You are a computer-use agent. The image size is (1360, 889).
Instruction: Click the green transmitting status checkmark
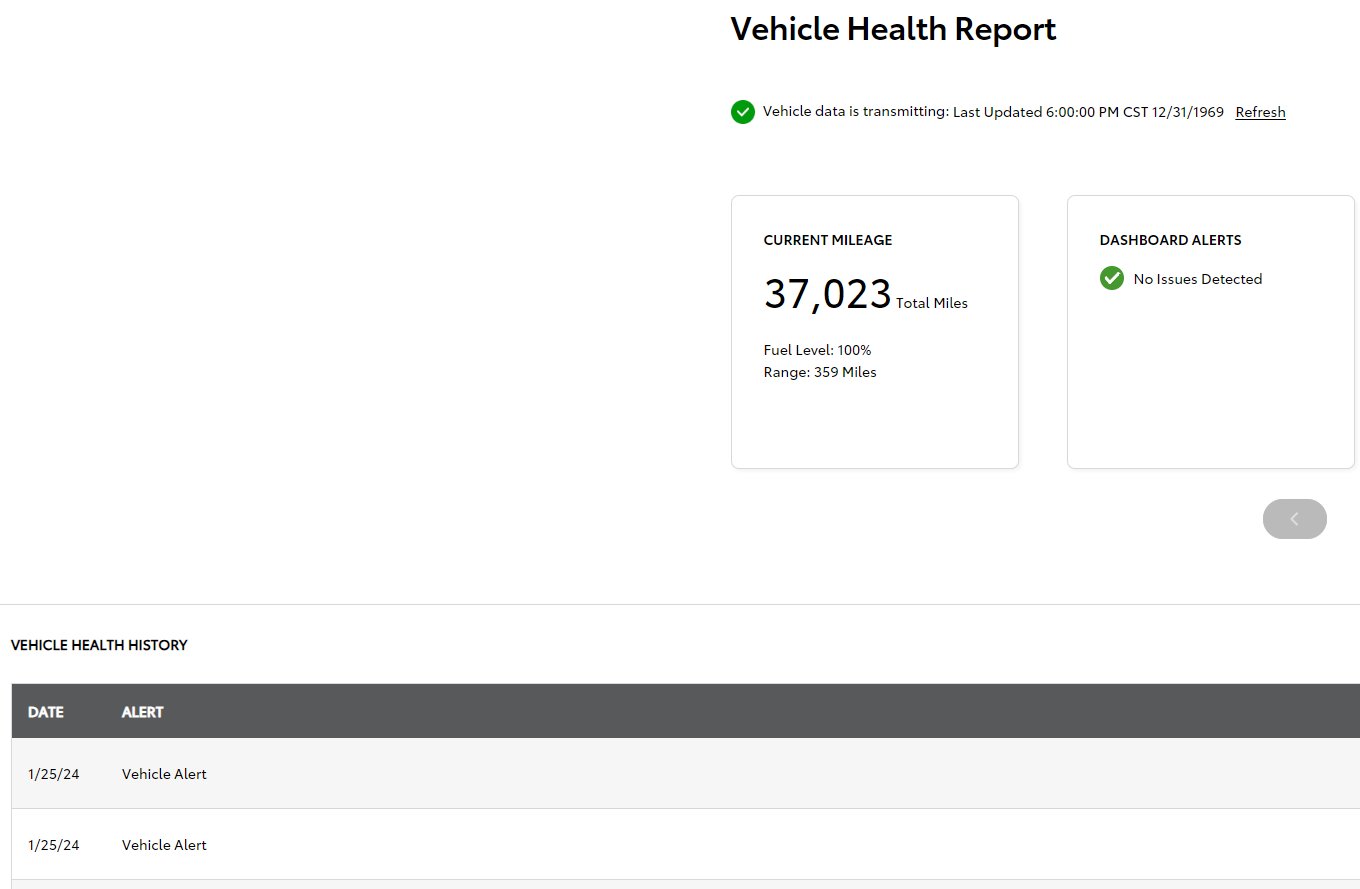(x=743, y=112)
